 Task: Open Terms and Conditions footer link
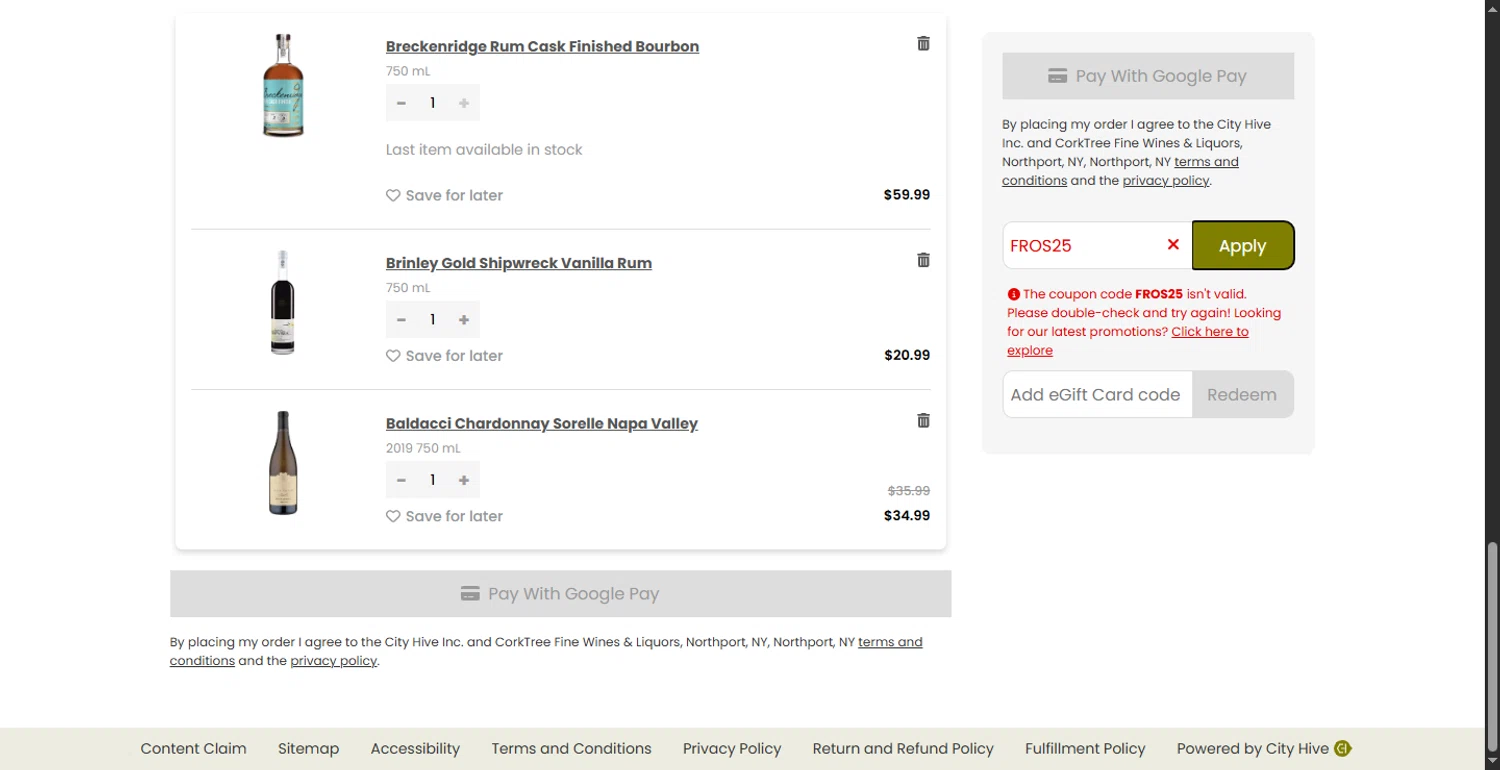point(571,749)
